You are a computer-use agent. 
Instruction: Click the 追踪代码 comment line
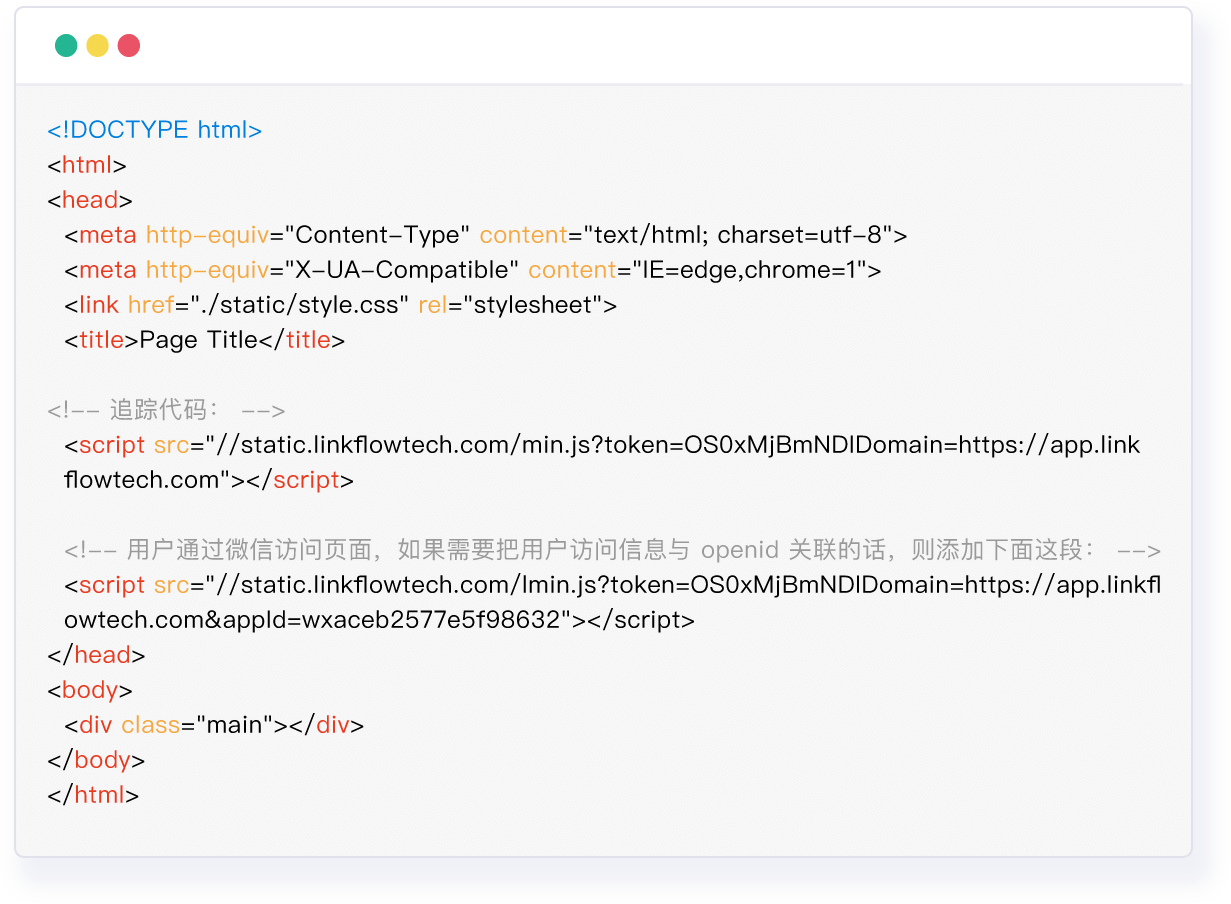pos(166,410)
